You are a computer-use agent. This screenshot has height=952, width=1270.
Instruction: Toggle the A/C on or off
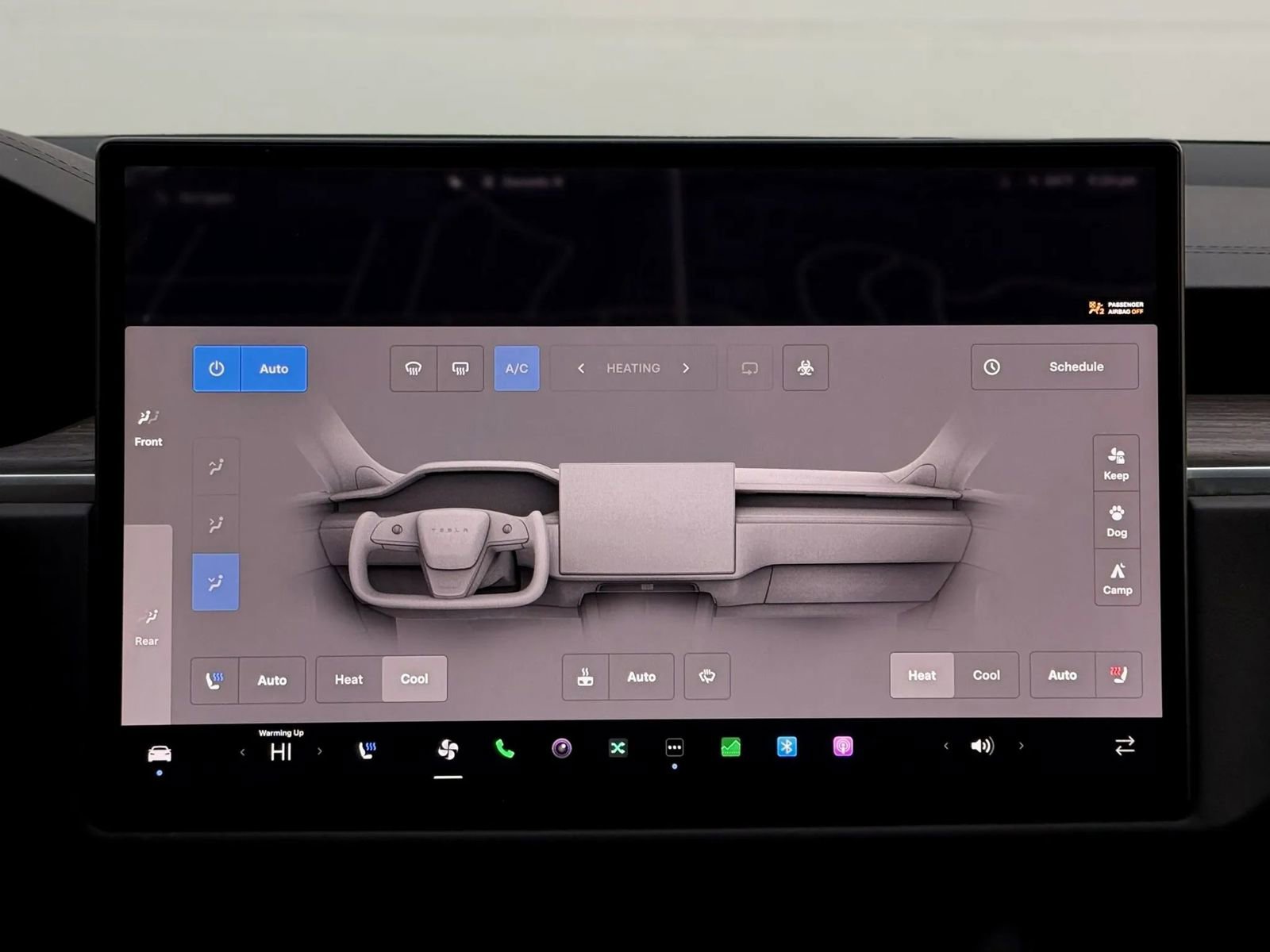(x=517, y=368)
